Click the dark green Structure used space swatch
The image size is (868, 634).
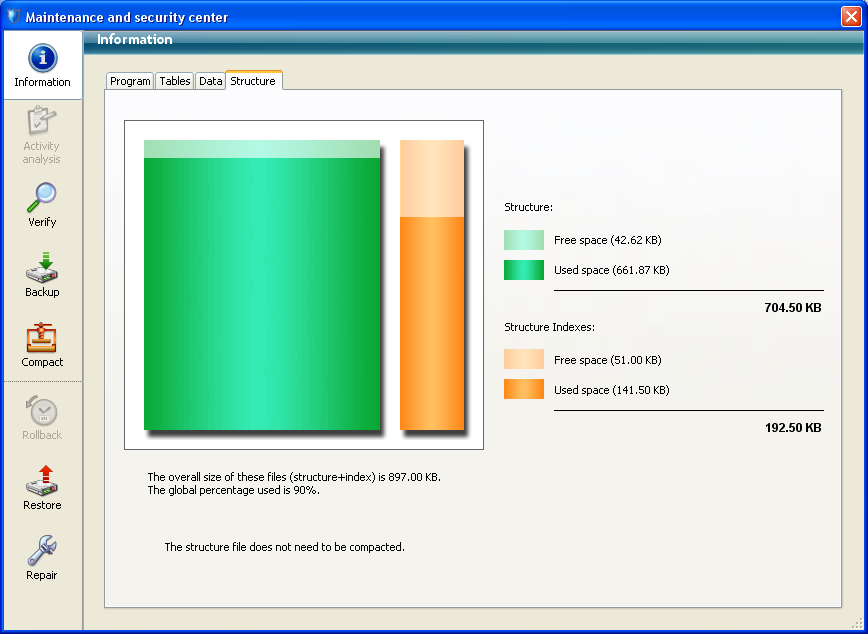coord(524,270)
